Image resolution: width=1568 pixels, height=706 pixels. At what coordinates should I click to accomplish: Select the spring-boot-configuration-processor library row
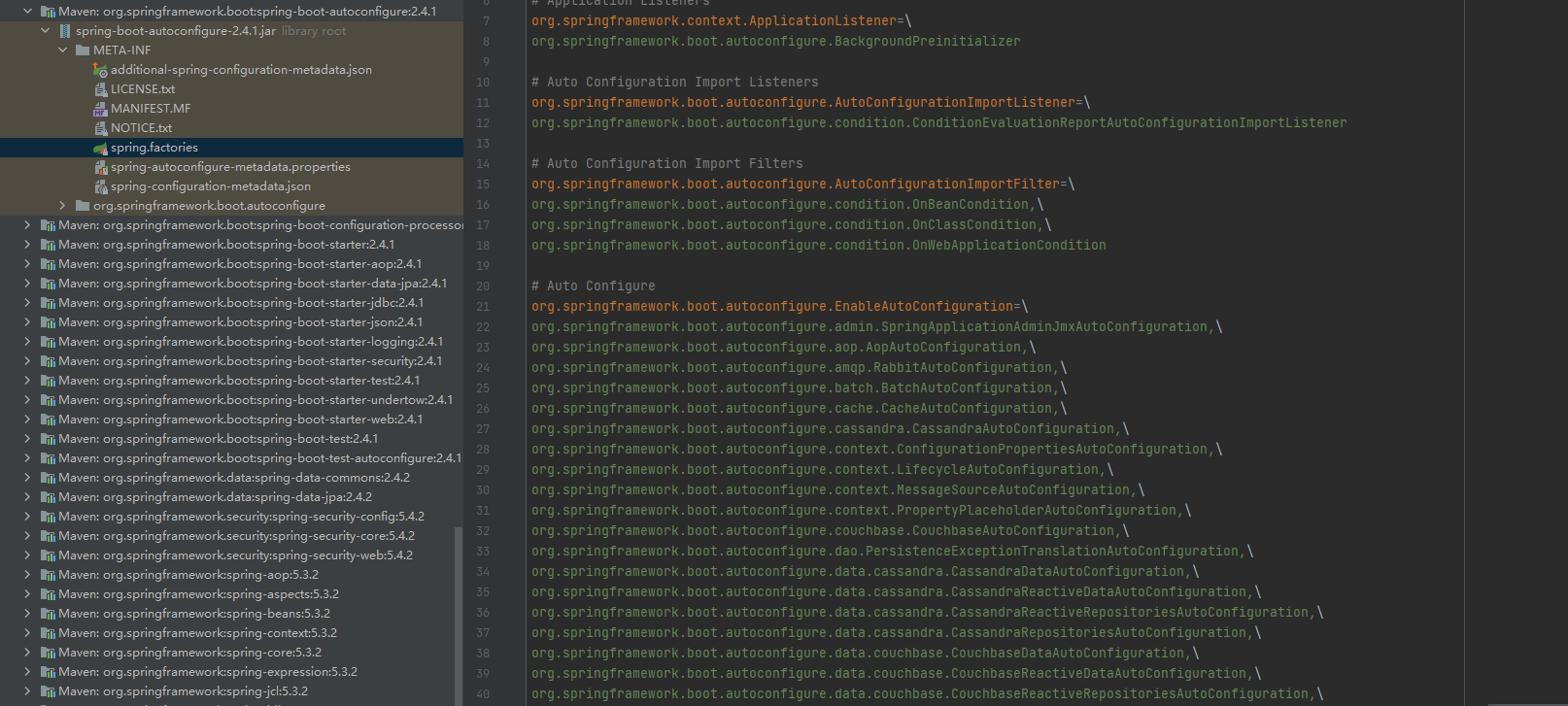click(x=231, y=225)
